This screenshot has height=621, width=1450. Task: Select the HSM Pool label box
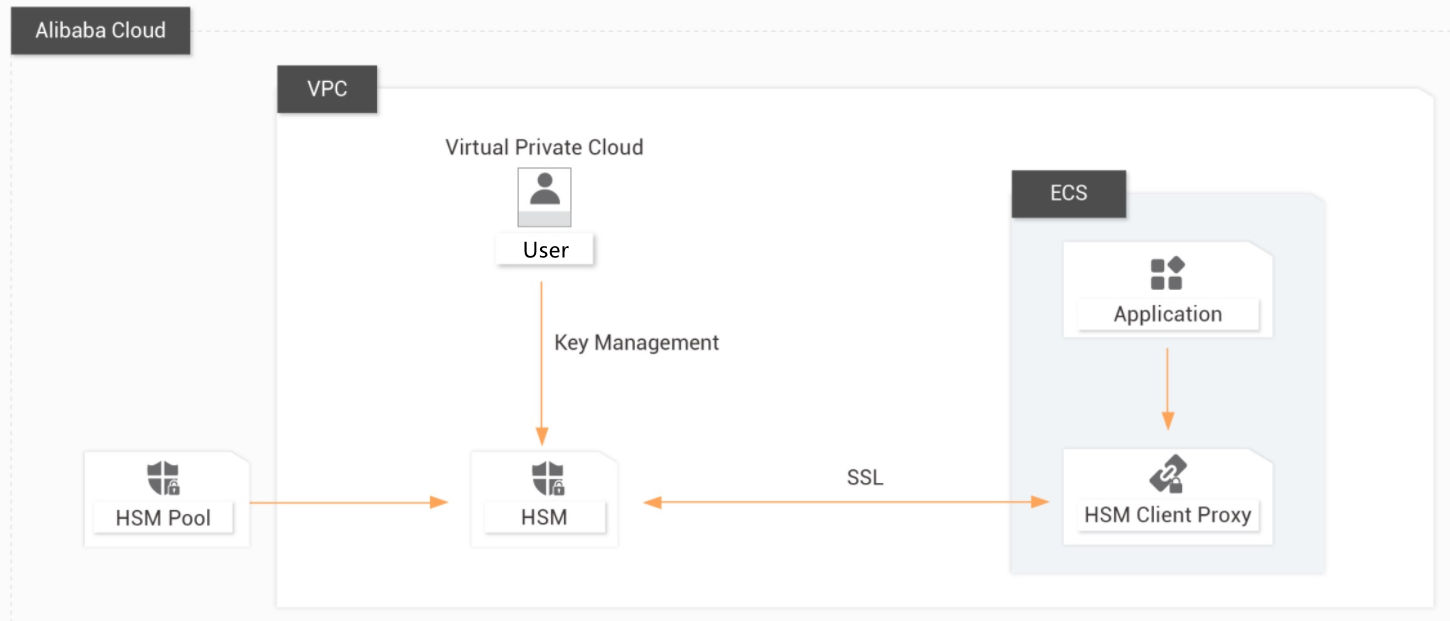(164, 518)
